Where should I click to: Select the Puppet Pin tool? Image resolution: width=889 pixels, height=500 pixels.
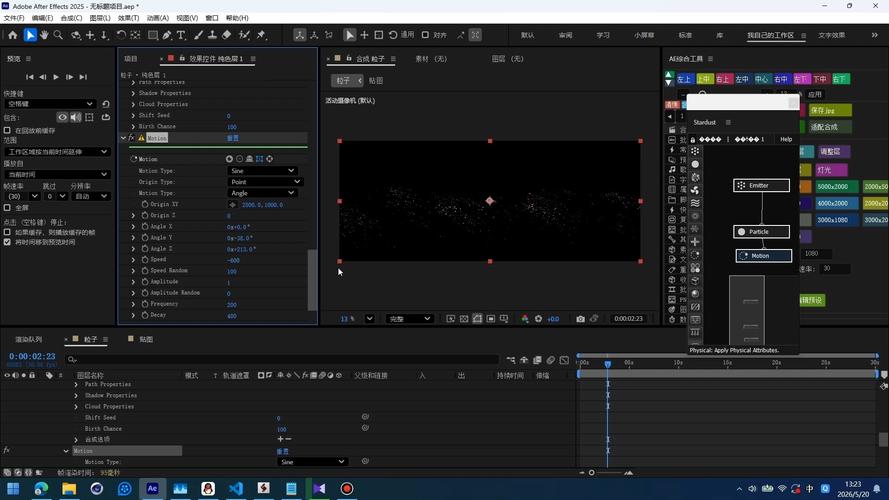(x=261, y=35)
